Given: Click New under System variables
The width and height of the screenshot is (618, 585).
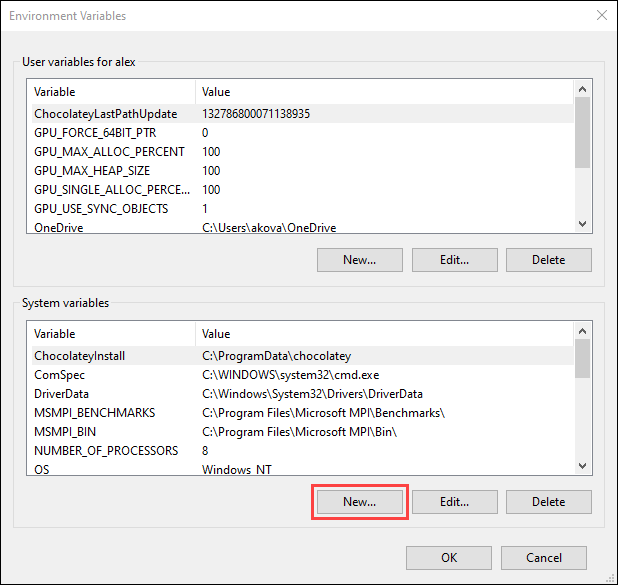Looking at the screenshot, I should click(359, 502).
